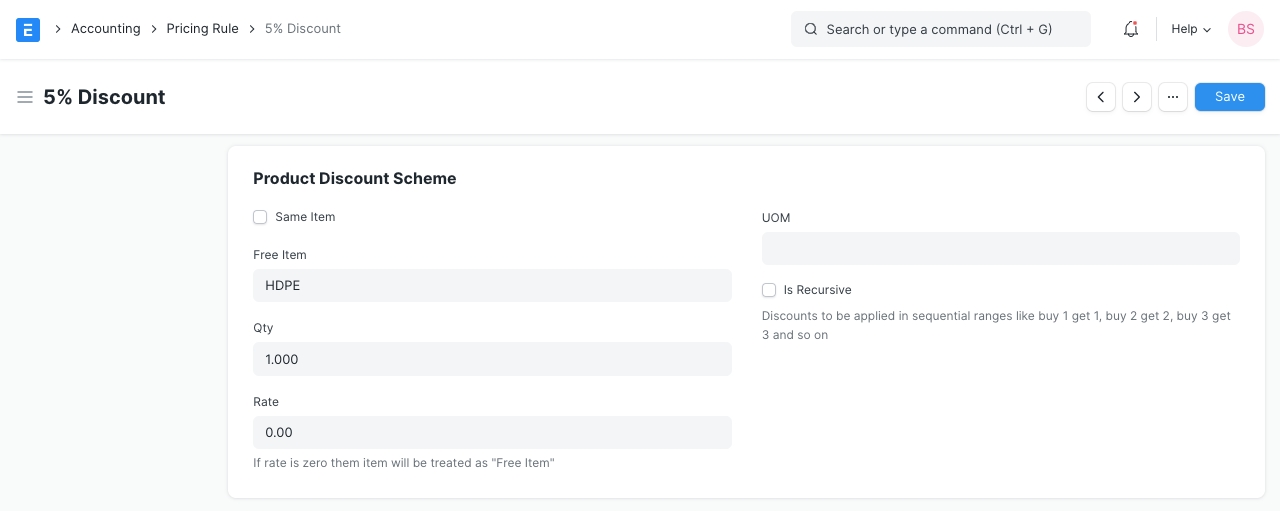Open the notifications bell icon

pyautogui.click(x=1131, y=29)
